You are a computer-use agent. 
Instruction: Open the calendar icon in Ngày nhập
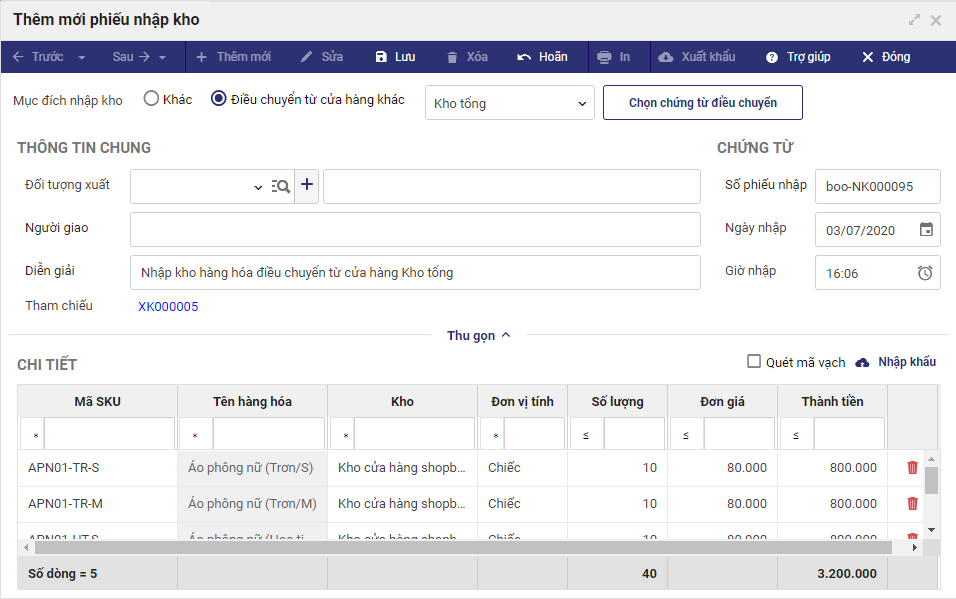point(926,229)
